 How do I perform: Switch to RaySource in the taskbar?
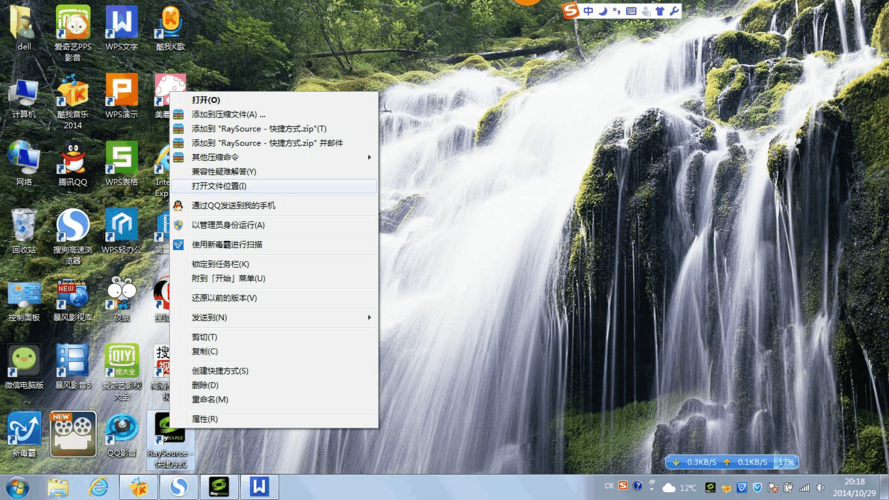tap(219, 487)
